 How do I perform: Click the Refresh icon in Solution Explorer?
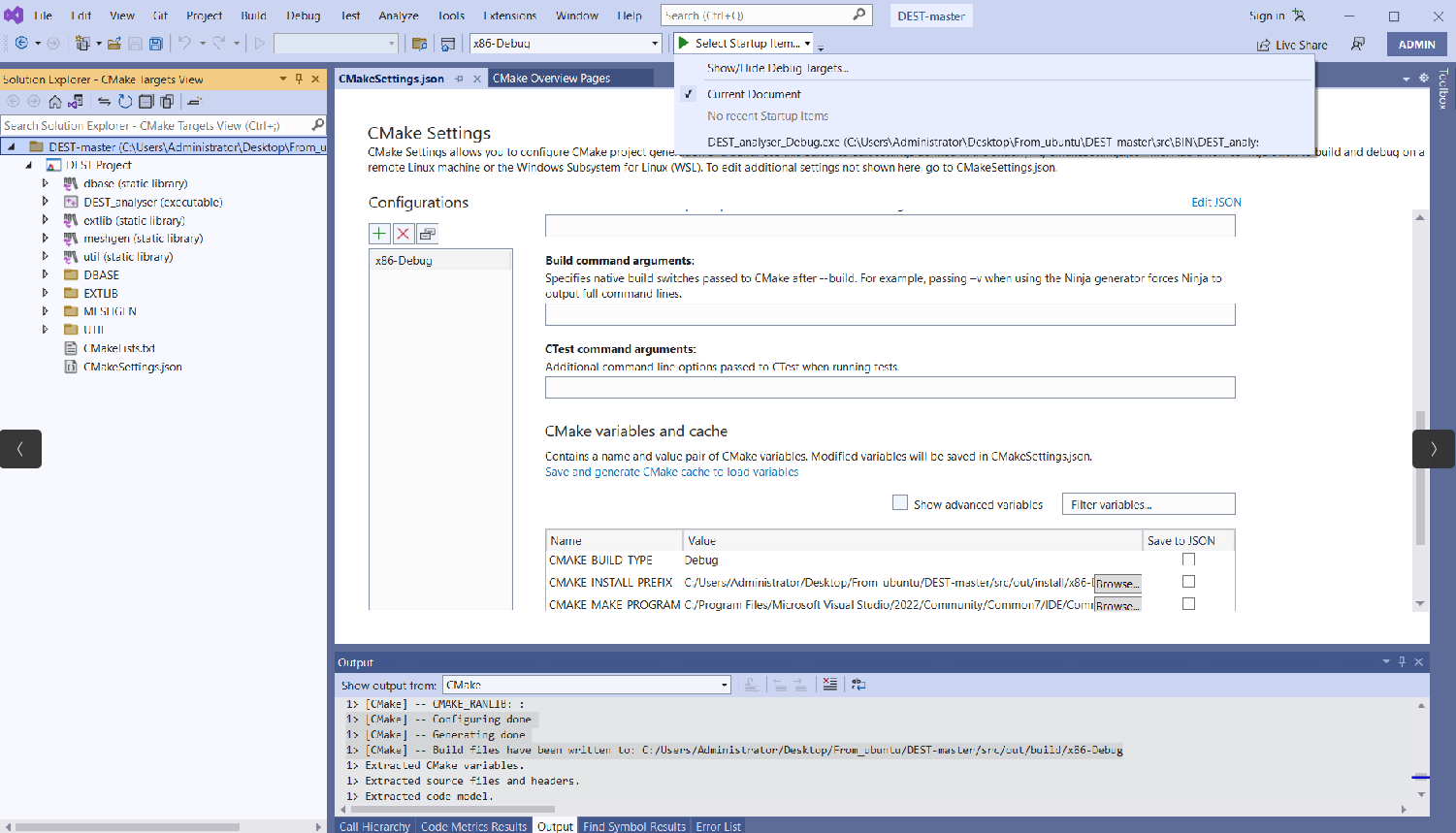point(125,102)
